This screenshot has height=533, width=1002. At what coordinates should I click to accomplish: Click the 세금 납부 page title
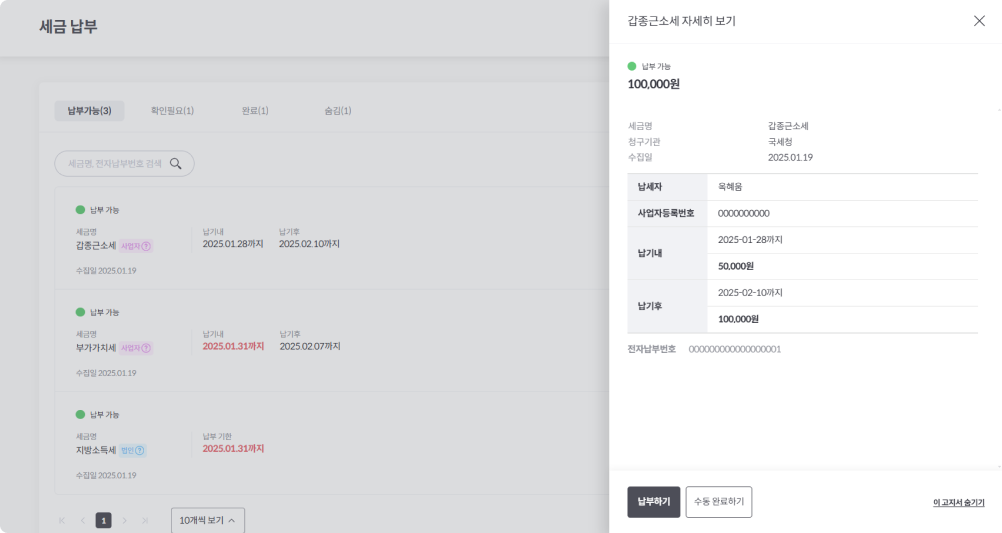(x=68, y=27)
